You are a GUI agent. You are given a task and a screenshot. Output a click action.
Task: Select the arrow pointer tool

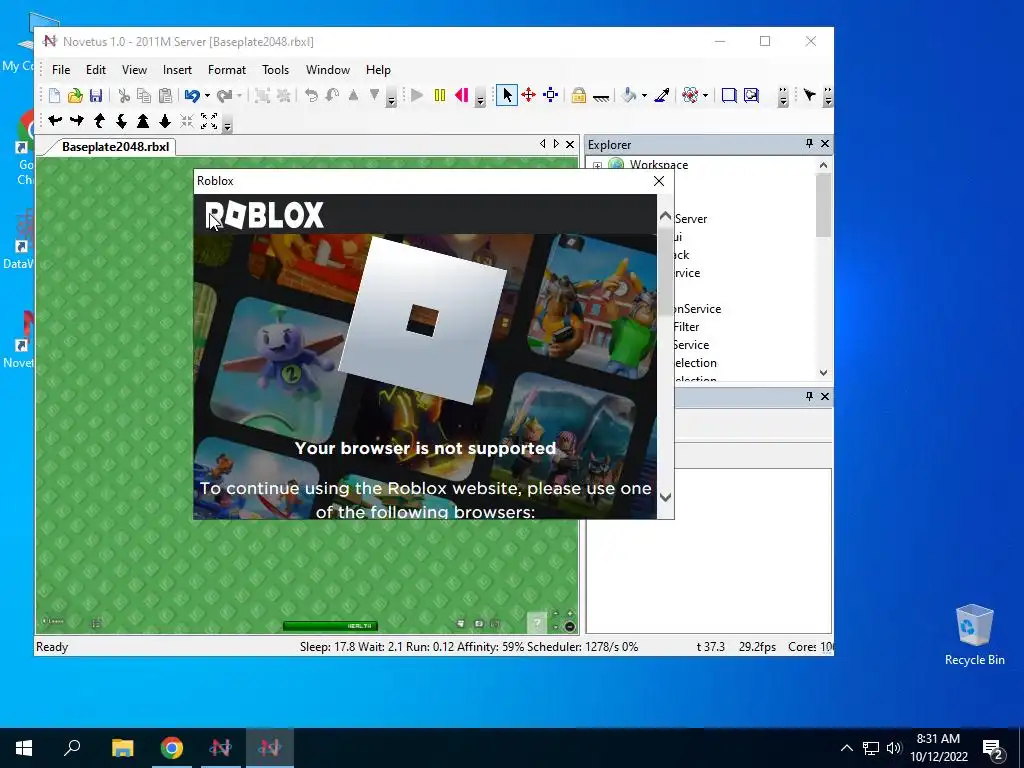(x=507, y=95)
